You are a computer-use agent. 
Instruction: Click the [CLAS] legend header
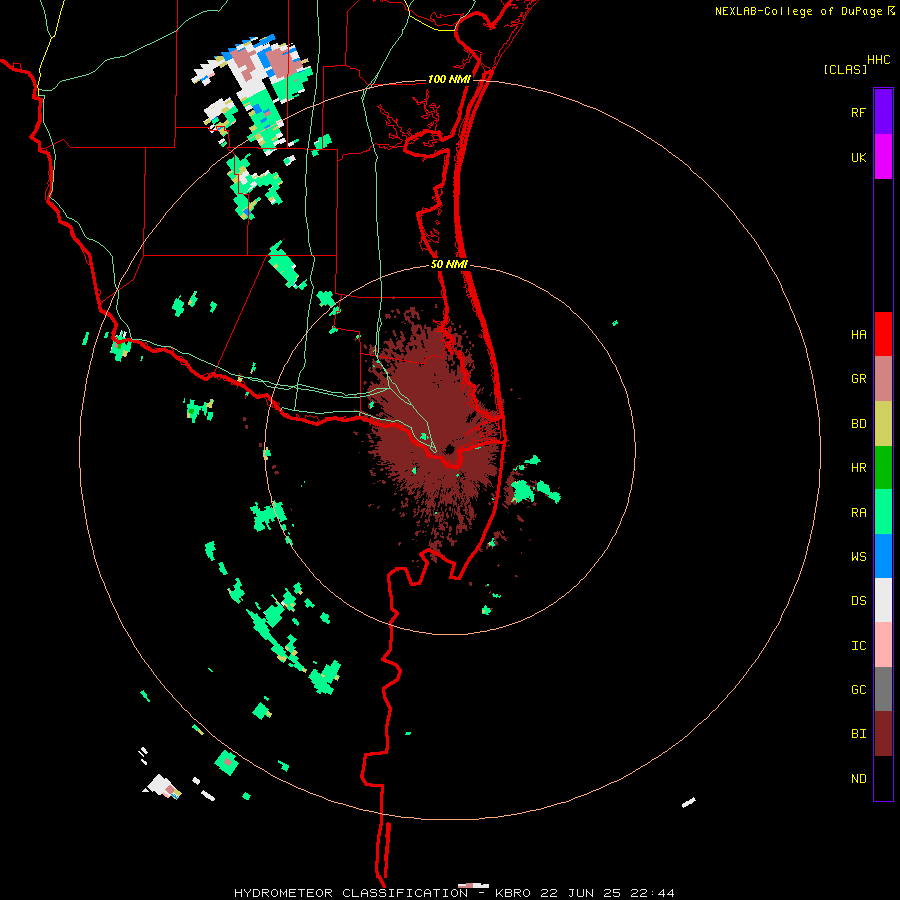coord(845,69)
